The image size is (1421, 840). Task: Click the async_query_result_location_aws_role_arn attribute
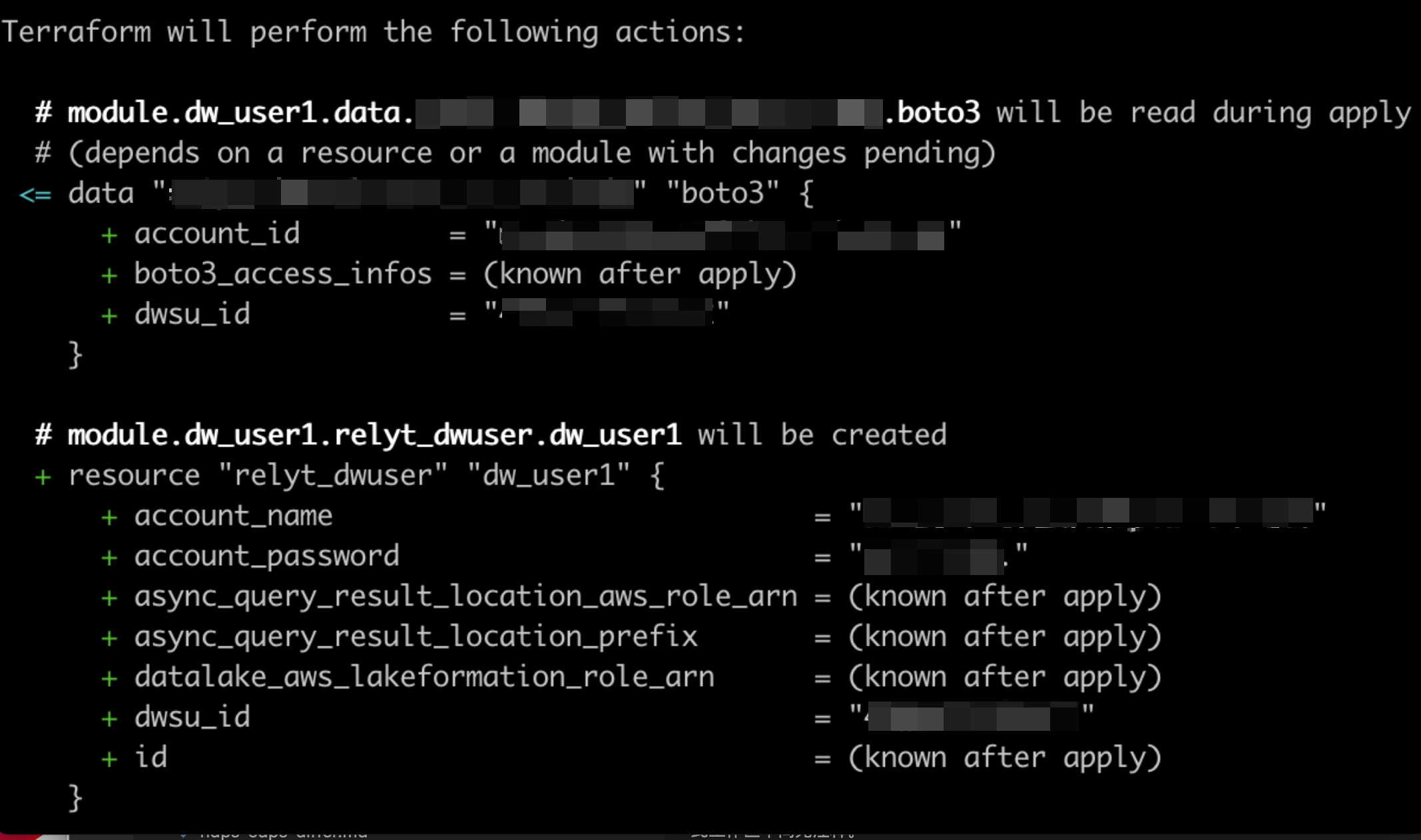coord(465,596)
